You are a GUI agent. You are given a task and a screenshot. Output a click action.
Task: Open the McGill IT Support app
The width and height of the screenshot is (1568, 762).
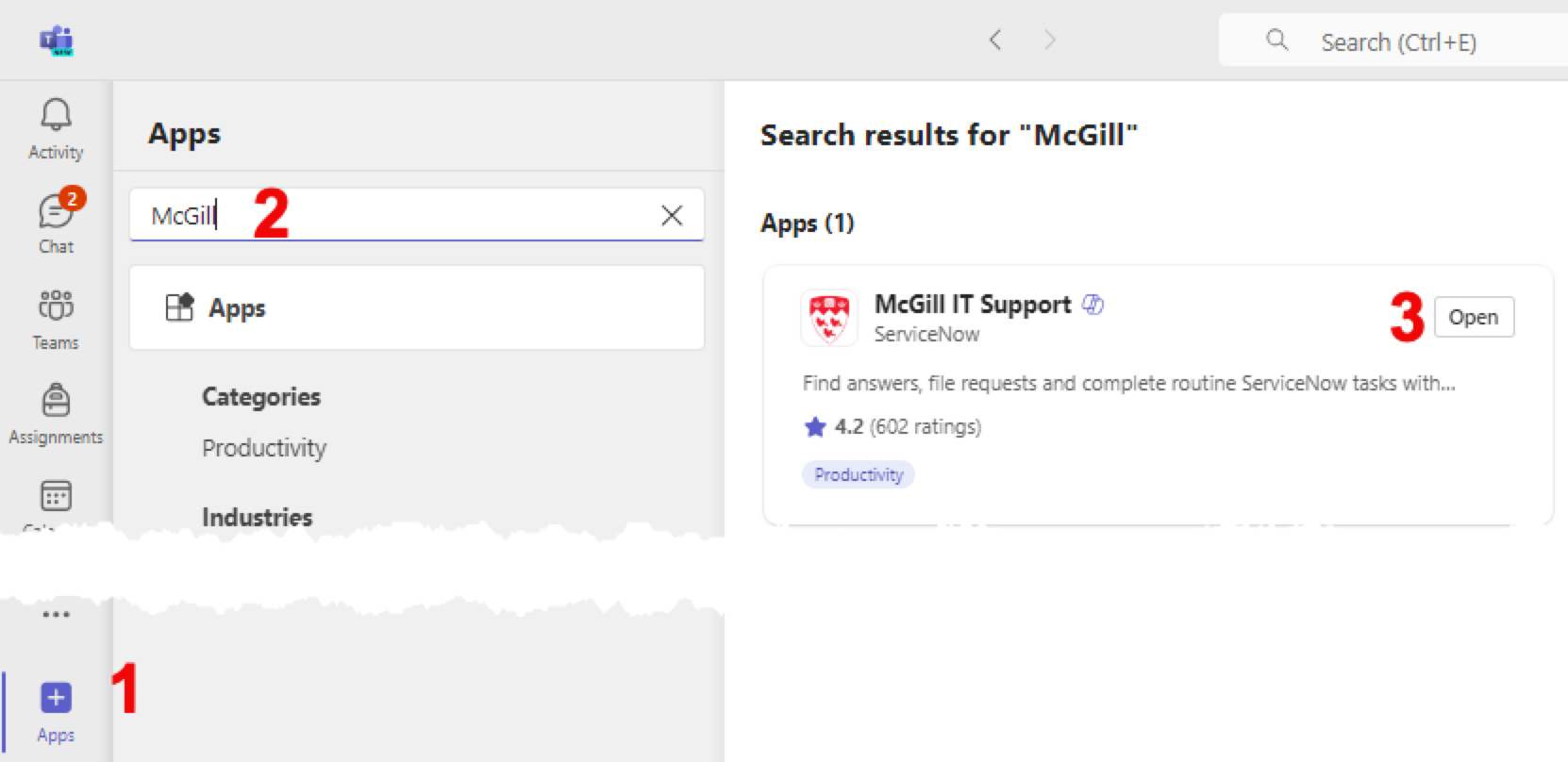(x=1473, y=318)
